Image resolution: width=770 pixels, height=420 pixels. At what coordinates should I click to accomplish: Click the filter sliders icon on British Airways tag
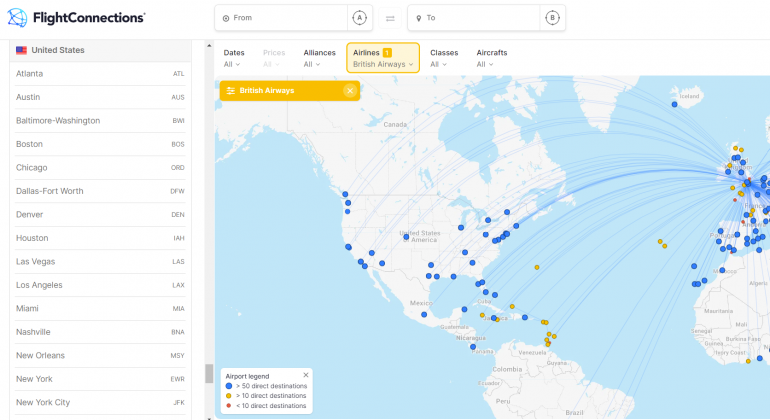pyautogui.click(x=230, y=91)
